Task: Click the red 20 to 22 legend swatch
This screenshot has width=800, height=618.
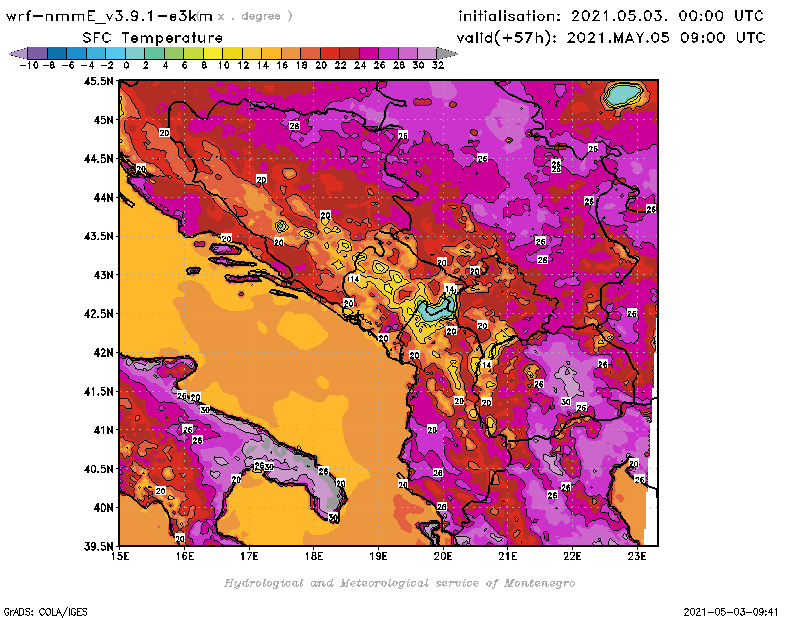Action: tap(330, 53)
